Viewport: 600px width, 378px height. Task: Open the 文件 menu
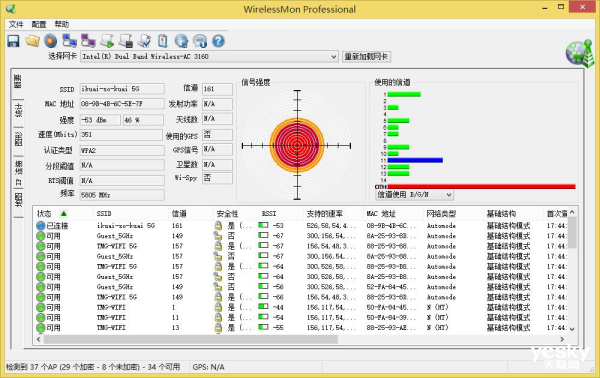16,24
